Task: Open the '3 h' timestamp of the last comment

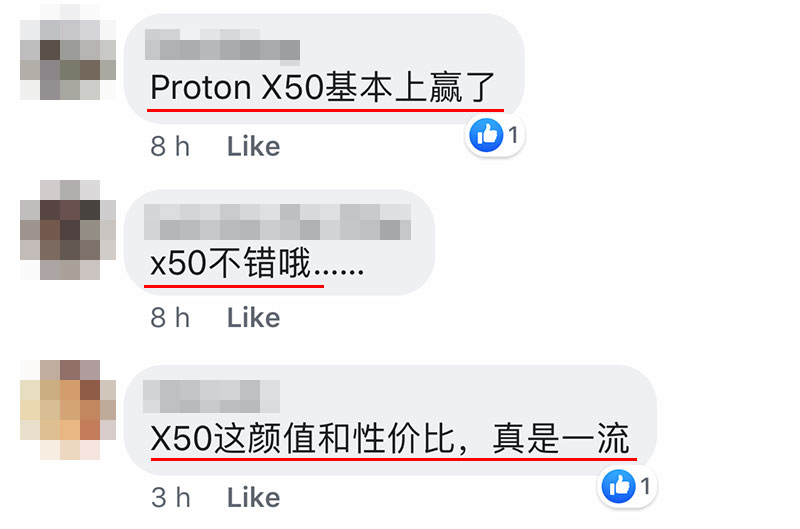Action: [x=170, y=498]
